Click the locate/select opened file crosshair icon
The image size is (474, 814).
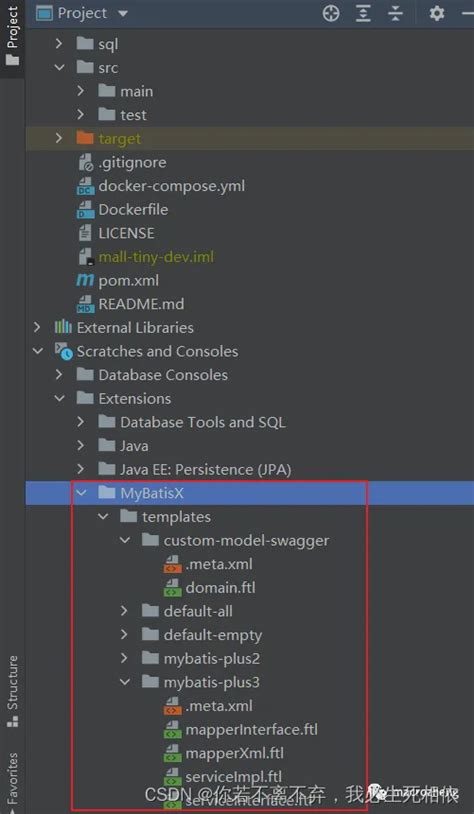331,13
